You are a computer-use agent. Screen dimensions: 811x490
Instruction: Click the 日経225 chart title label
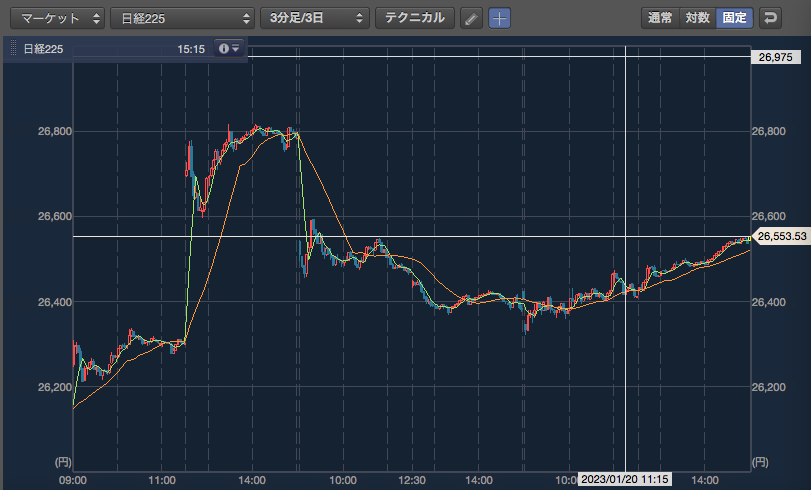[x=43, y=49]
